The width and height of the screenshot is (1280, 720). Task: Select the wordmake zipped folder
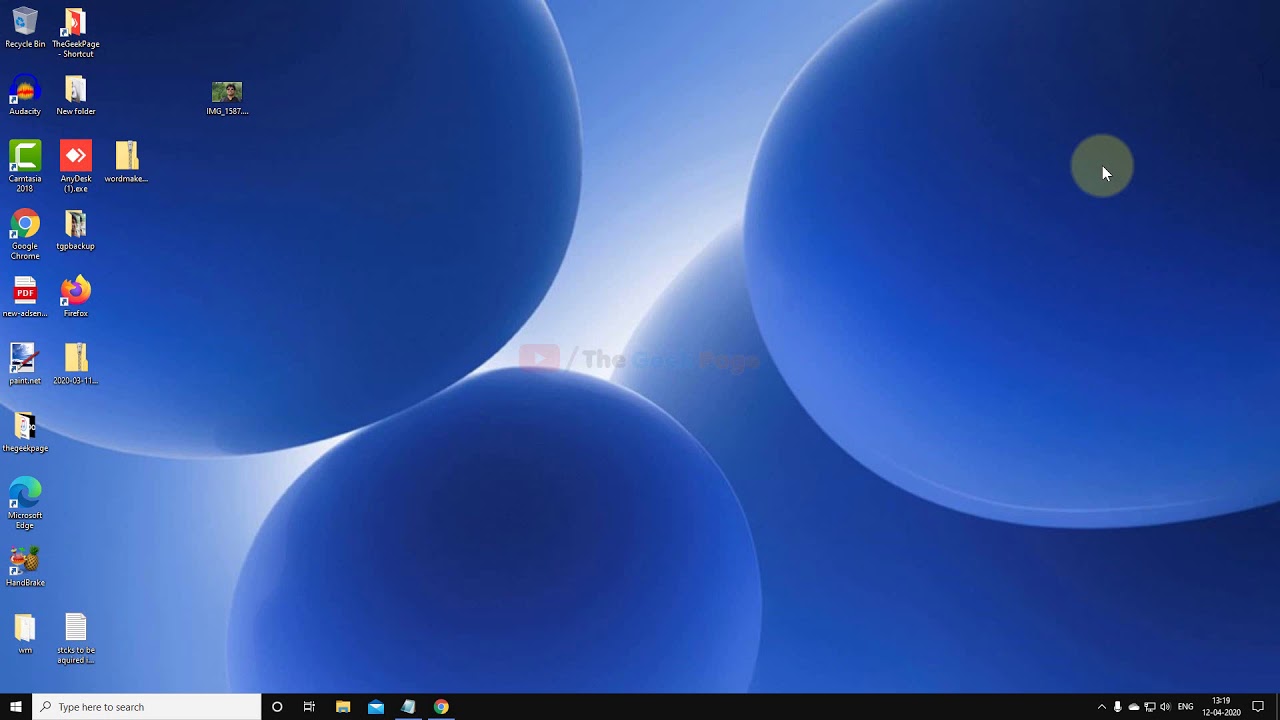[x=126, y=162]
